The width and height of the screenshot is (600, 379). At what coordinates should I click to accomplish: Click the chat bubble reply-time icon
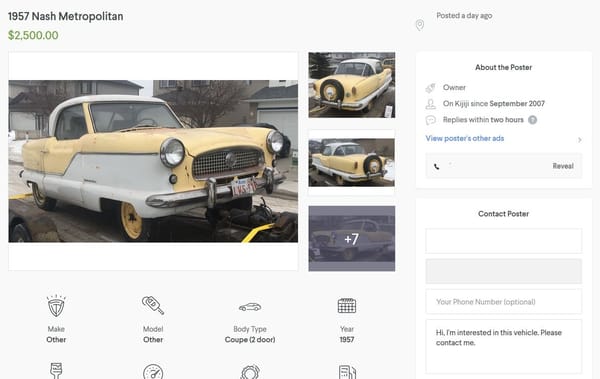coord(430,120)
